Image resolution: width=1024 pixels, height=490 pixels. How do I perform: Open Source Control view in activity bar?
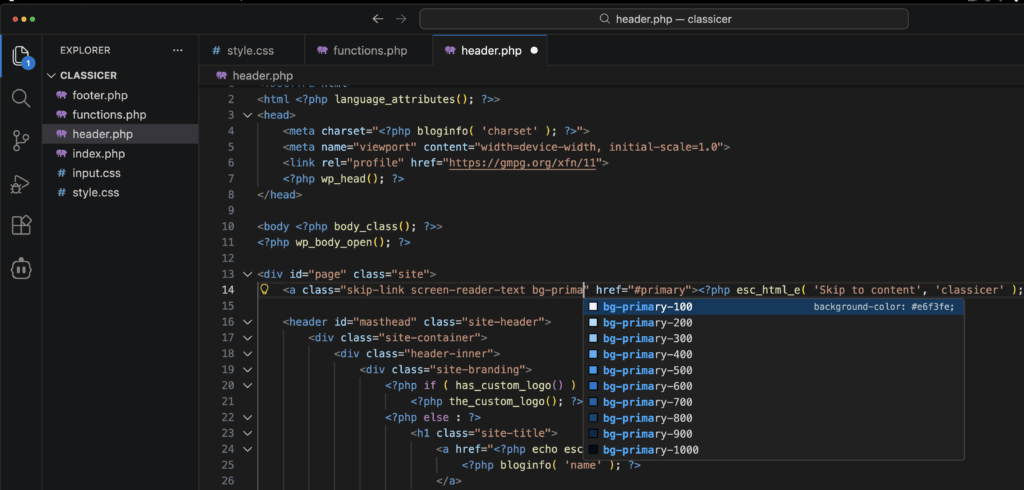(21, 140)
